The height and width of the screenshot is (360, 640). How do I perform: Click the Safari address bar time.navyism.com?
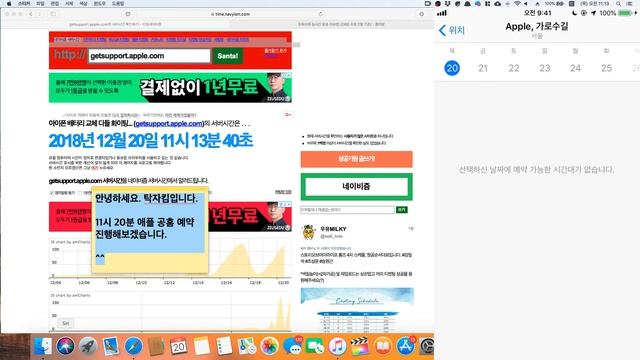coord(231,14)
